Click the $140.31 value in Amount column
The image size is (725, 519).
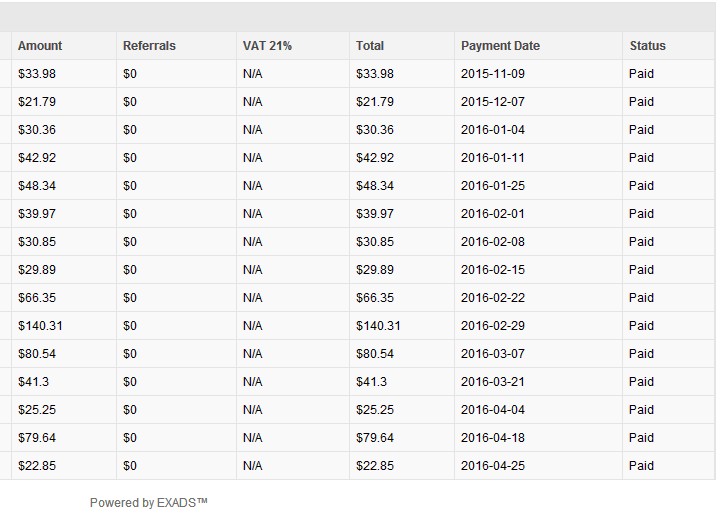40,326
